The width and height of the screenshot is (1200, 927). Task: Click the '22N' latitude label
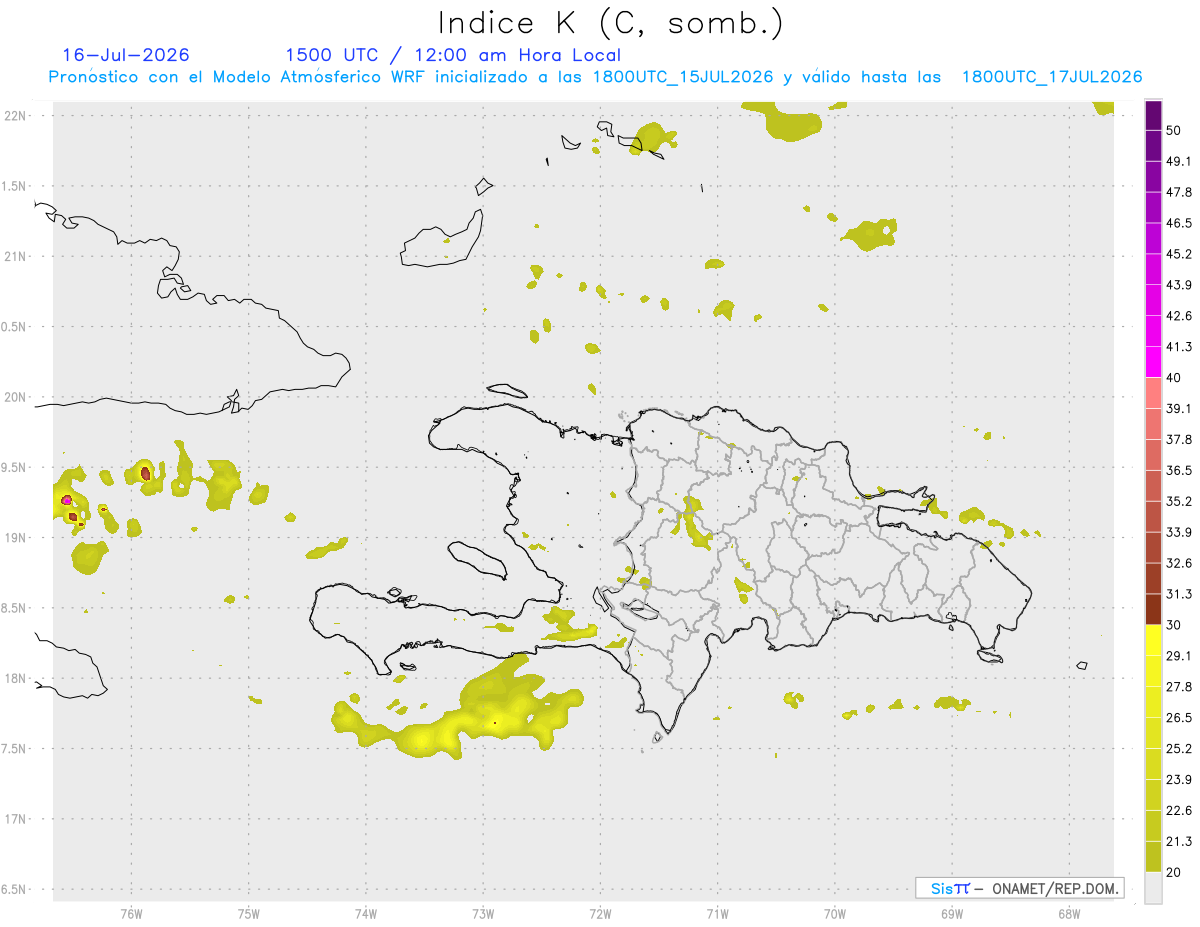pyautogui.click(x=14, y=116)
